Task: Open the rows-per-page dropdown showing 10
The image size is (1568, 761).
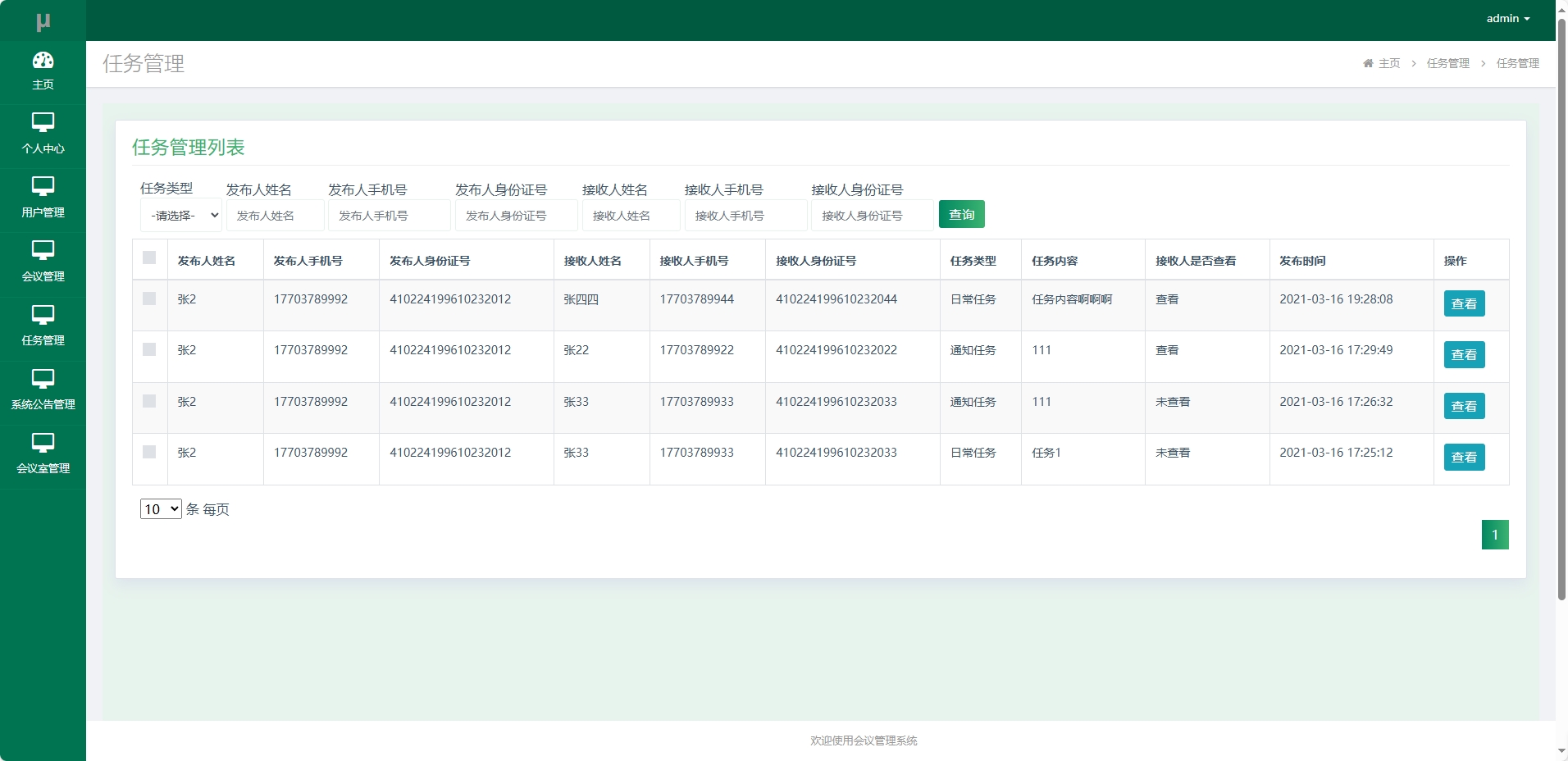Action: 160,508
